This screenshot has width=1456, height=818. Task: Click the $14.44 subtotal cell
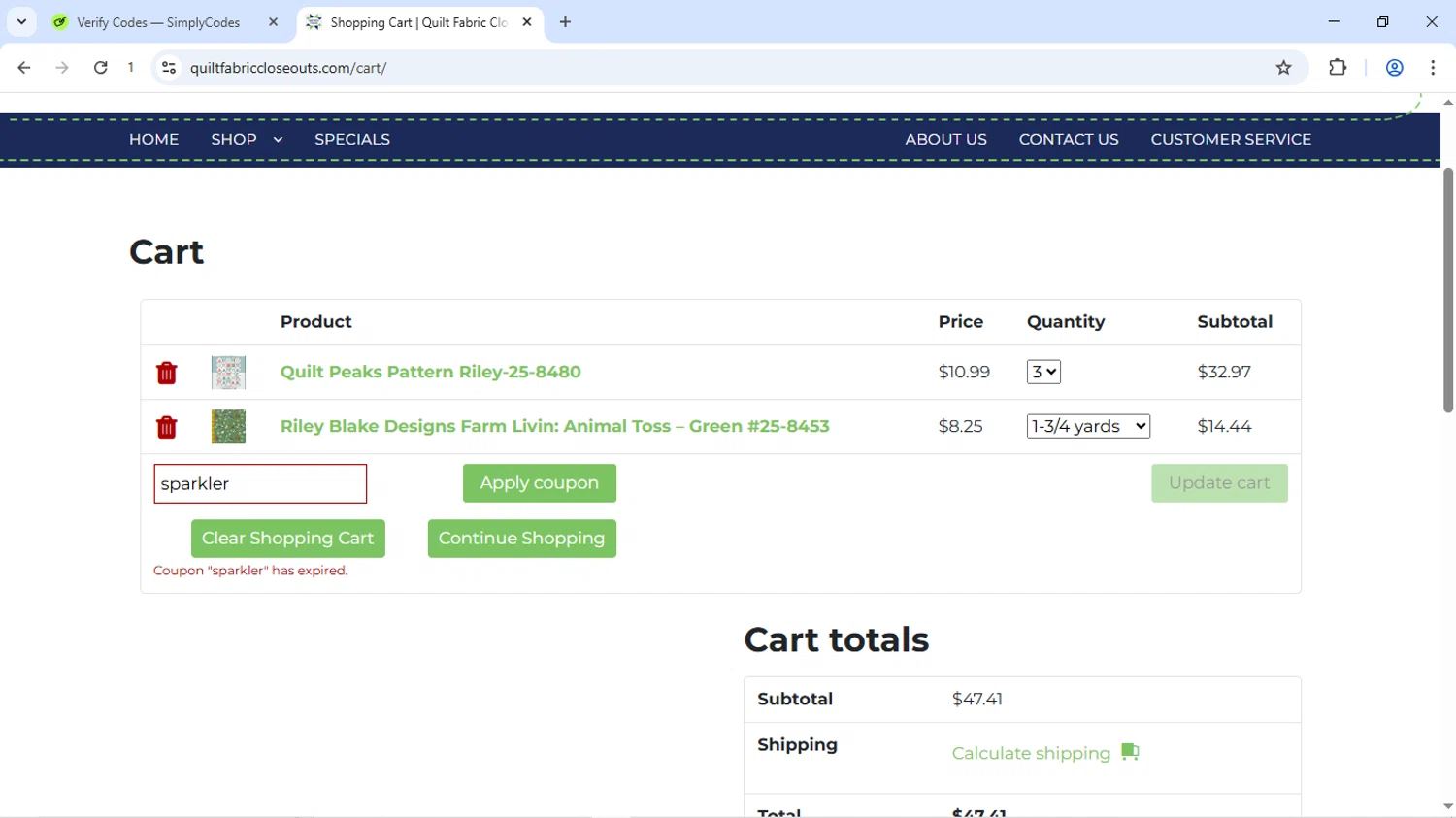pos(1224,426)
